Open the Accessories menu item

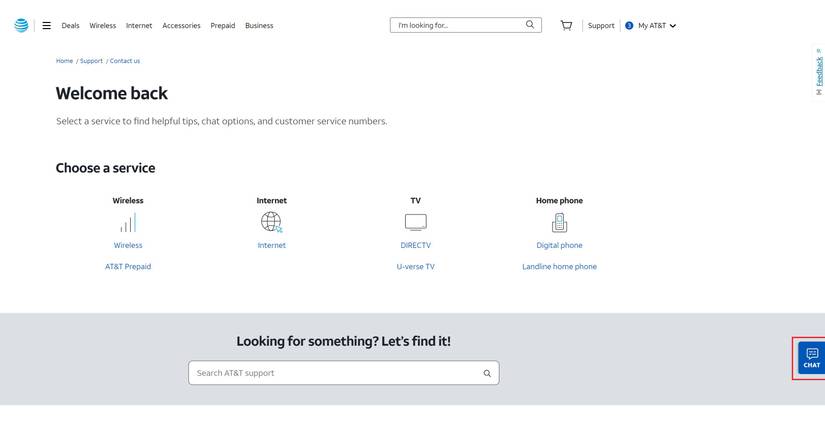(x=181, y=25)
